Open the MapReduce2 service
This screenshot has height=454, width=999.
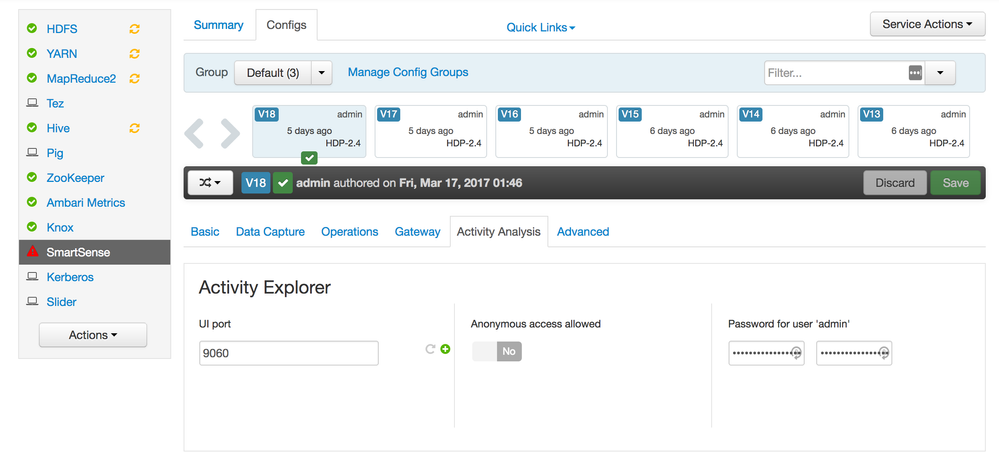[x=82, y=78]
